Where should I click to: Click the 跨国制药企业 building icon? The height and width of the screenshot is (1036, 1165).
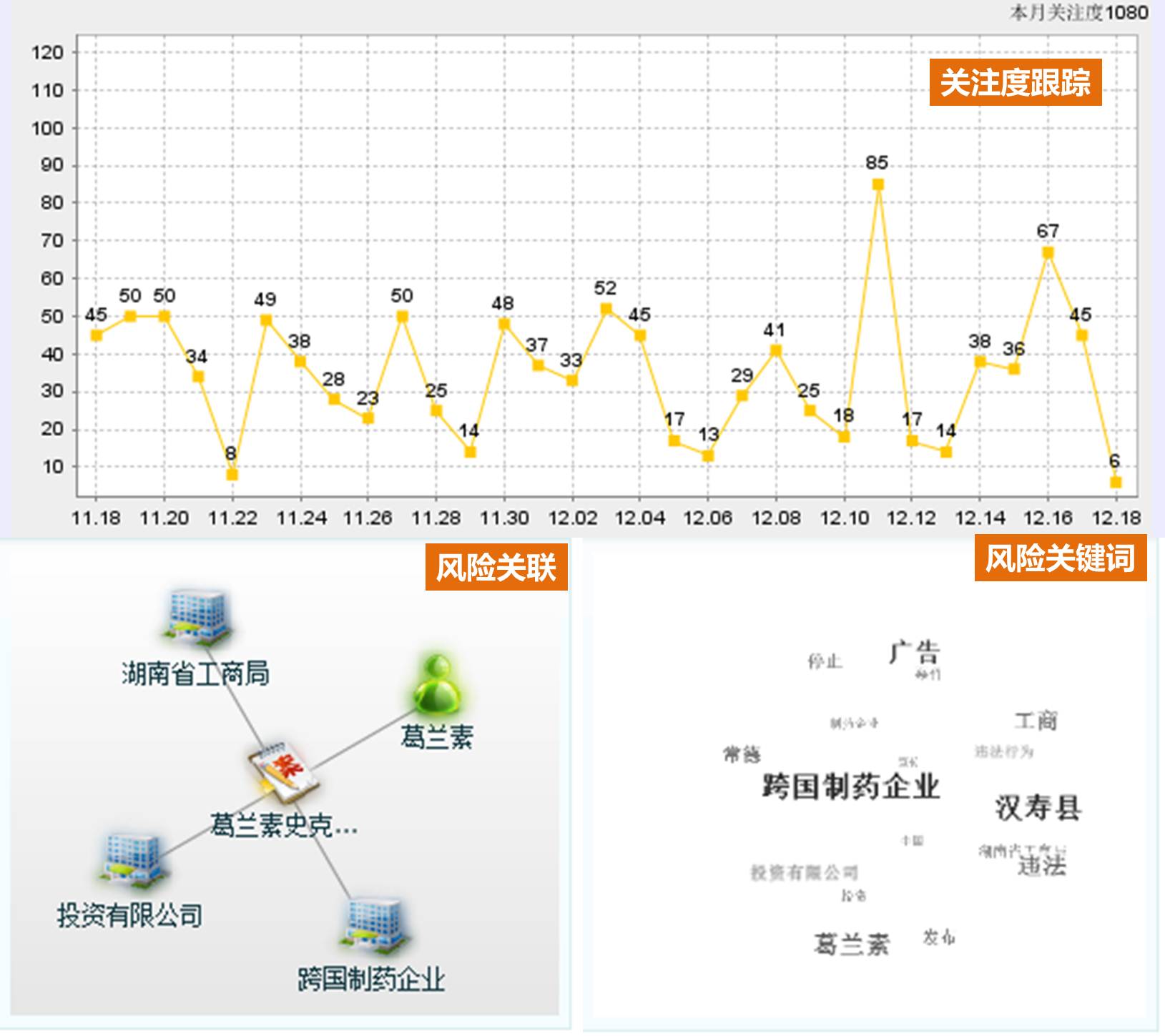point(373,925)
